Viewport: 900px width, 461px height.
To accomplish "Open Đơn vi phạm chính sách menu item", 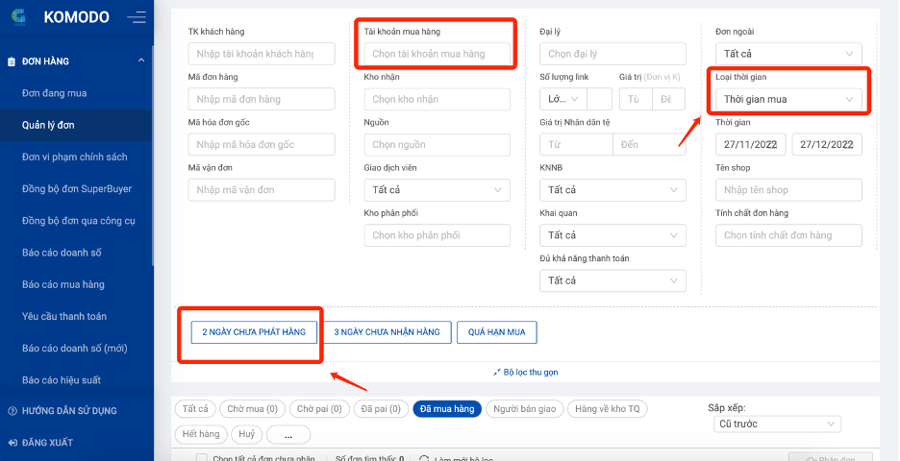I will click(x=75, y=157).
